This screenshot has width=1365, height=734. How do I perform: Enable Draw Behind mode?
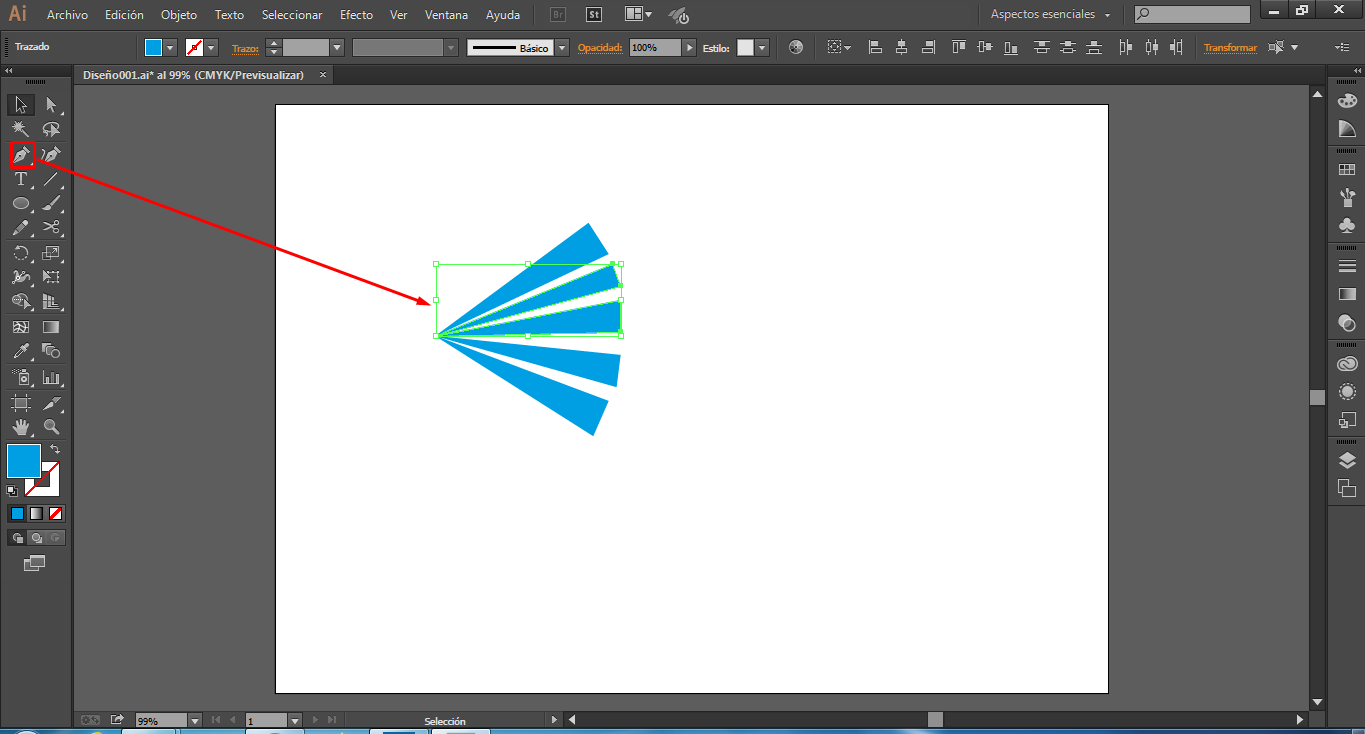click(x=36, y=538)
